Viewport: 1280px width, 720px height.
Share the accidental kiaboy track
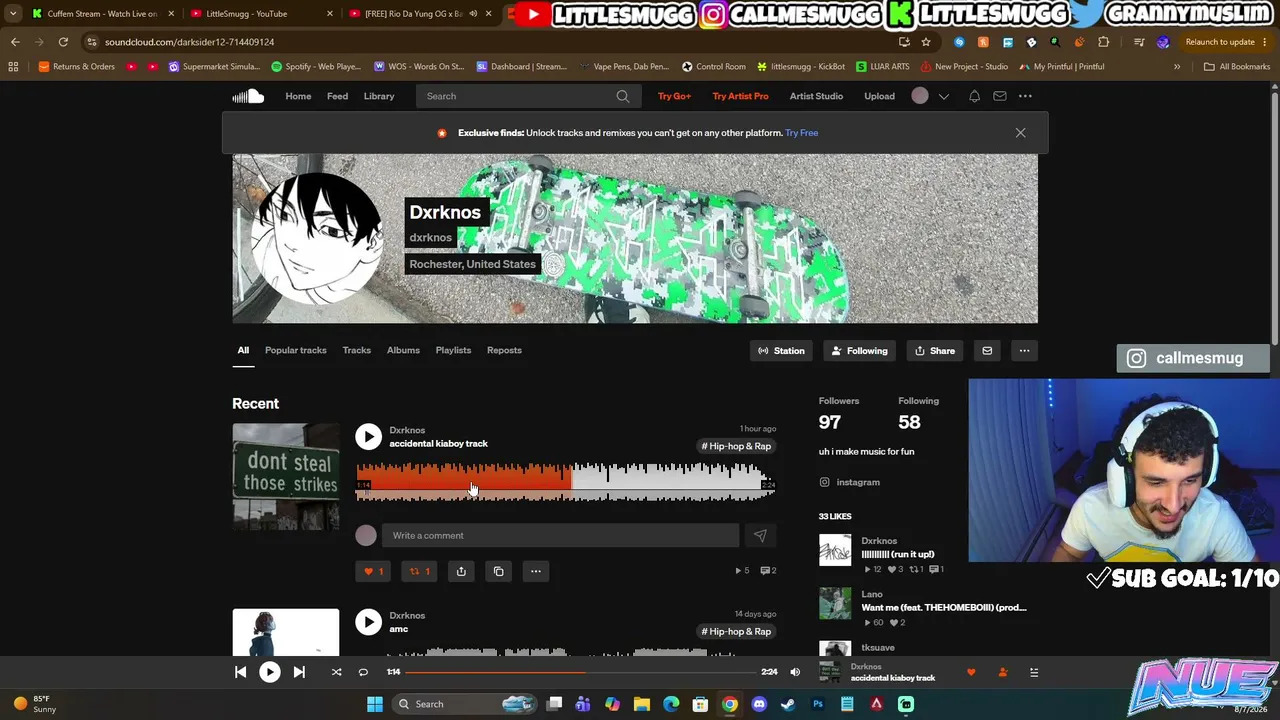point(461,571)
